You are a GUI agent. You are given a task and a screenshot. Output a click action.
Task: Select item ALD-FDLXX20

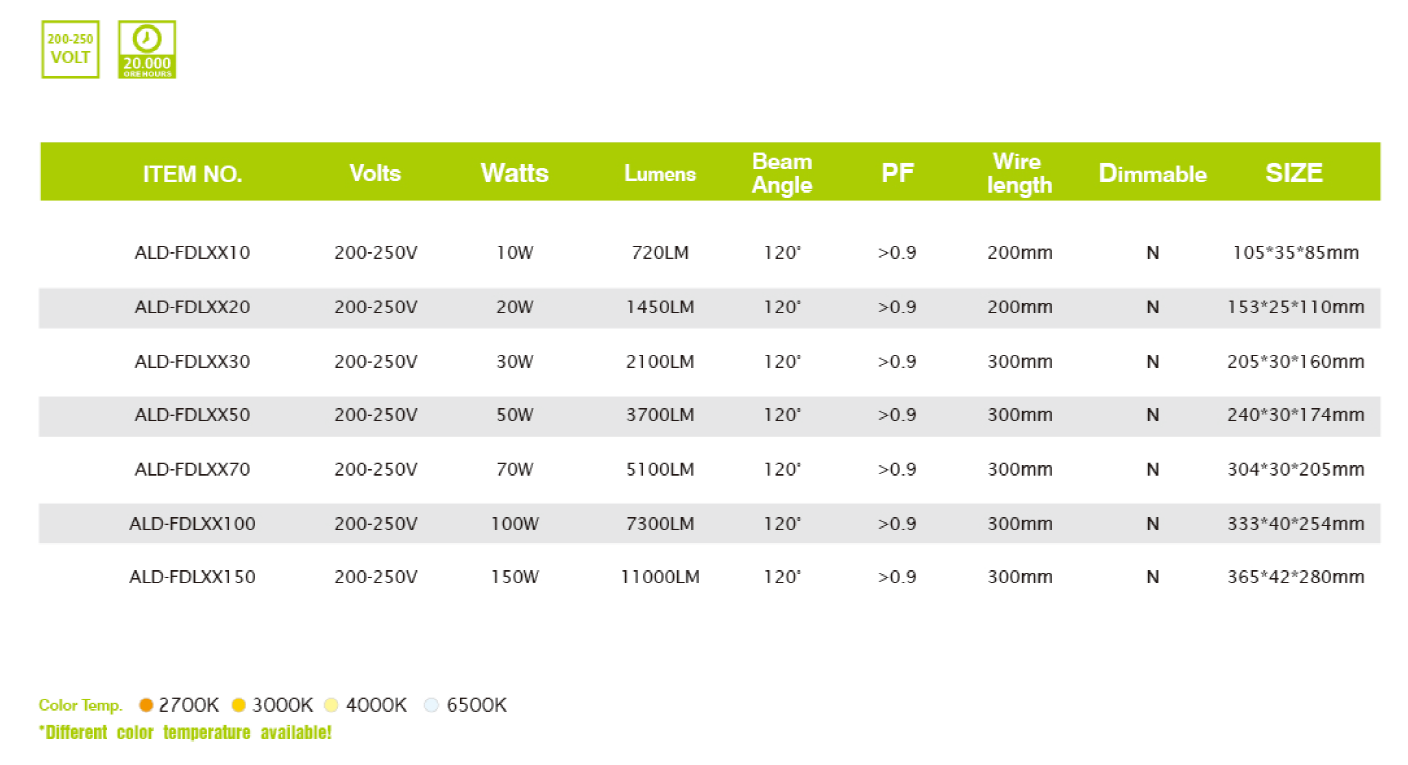(x=192, y=307)
